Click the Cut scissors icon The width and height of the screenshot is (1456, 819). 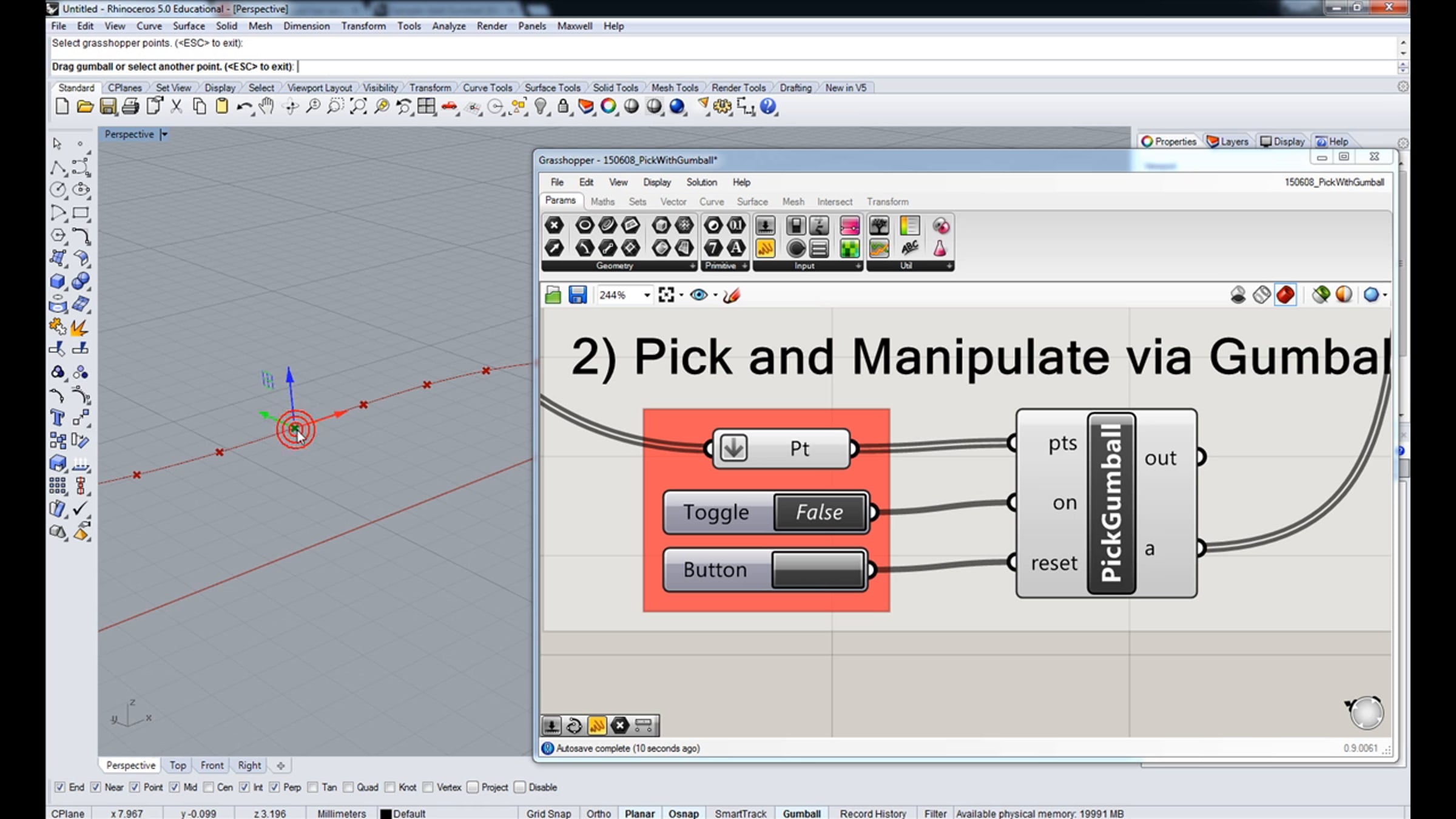[x=176, y=107]
